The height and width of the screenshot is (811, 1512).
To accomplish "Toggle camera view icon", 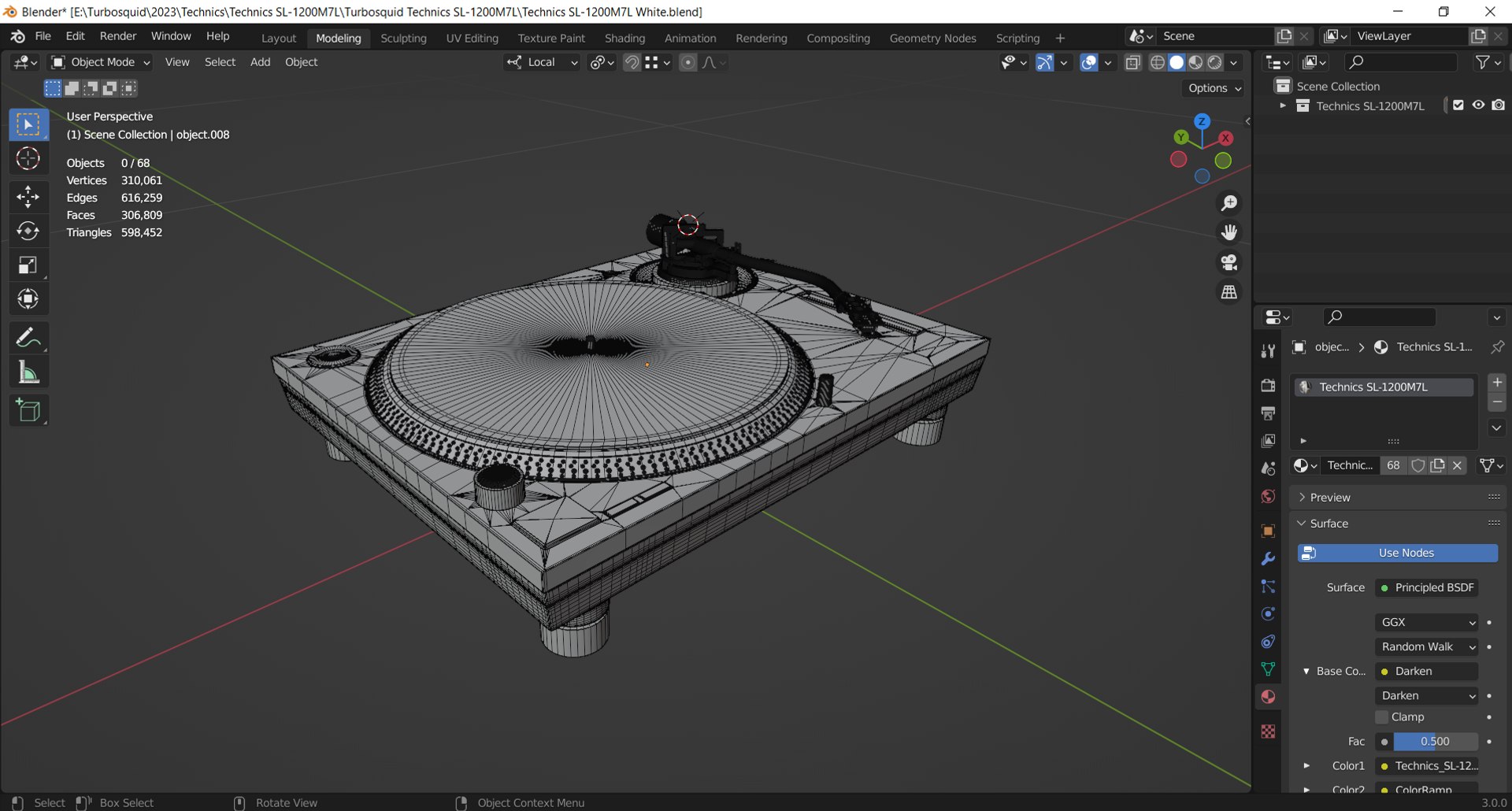I will pyautogui.click(x=1228, y=262).
